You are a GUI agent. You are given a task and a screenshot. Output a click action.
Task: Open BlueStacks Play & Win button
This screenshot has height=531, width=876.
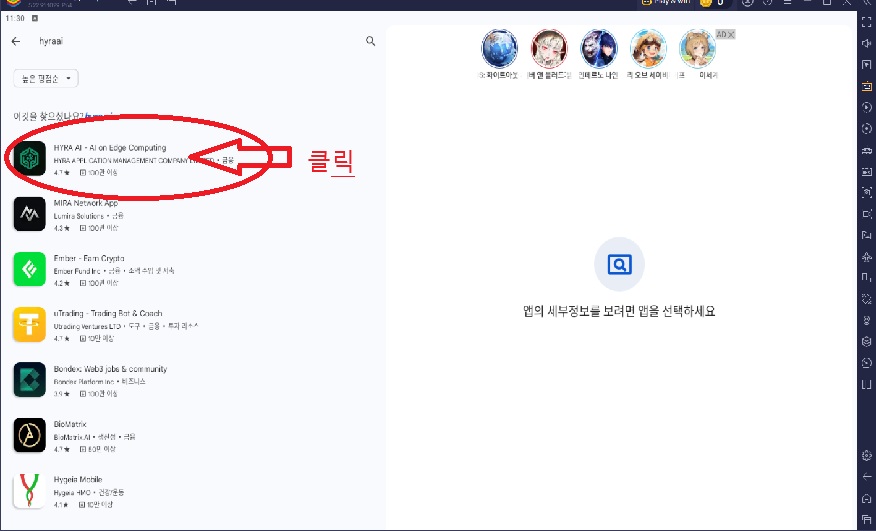tap(666, 3)
